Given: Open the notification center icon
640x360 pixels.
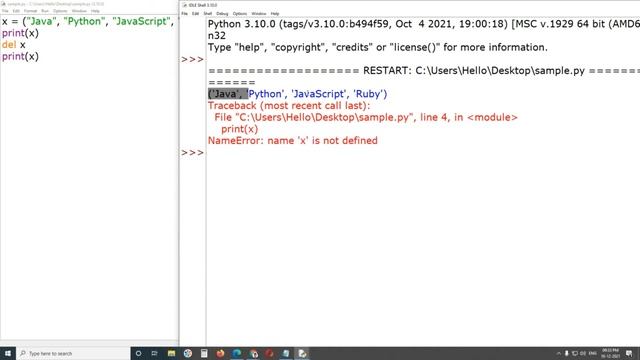Looking at the screenshot, I should (629, 353).
